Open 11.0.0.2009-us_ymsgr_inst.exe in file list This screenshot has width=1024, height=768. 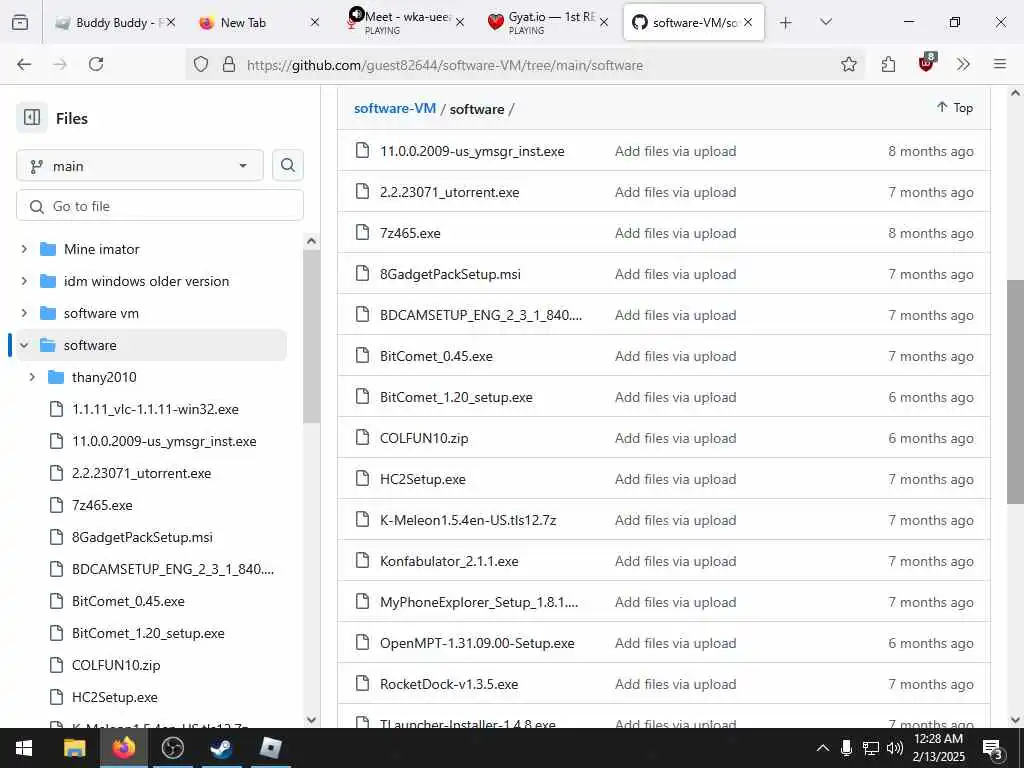point(472,151)
